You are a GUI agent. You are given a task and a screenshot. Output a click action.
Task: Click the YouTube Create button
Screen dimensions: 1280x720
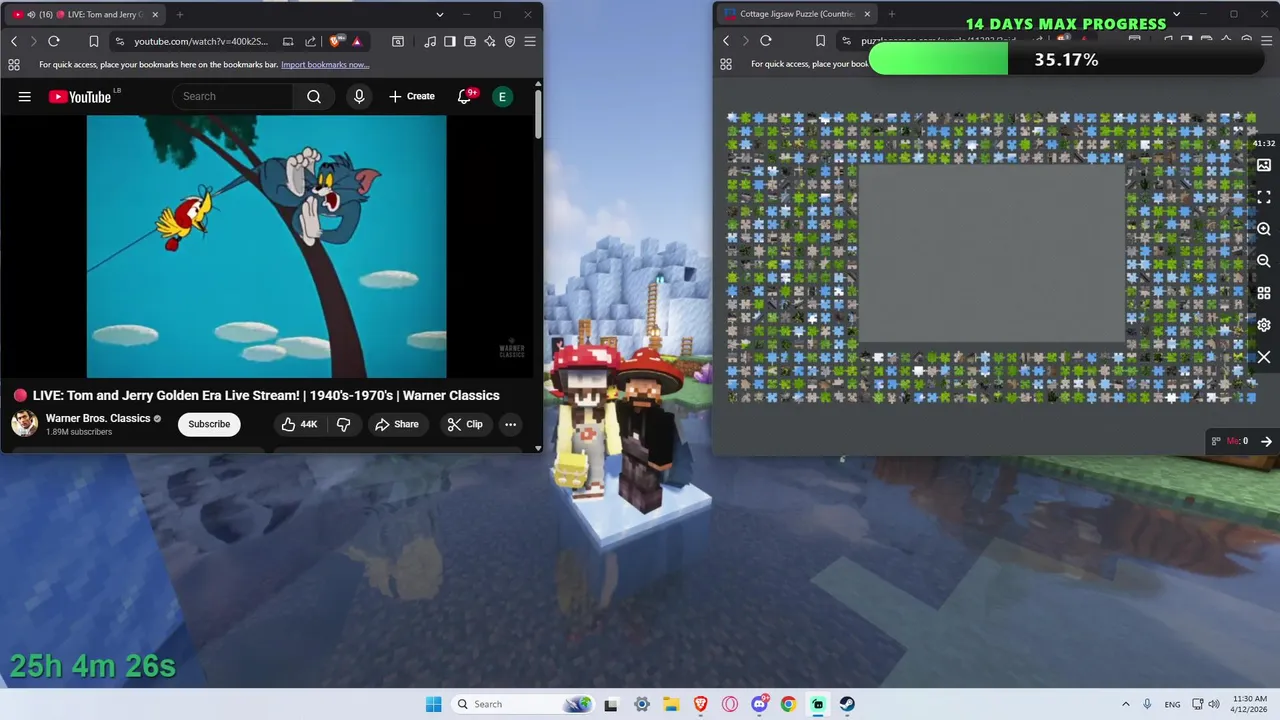[x=412, y=96]
